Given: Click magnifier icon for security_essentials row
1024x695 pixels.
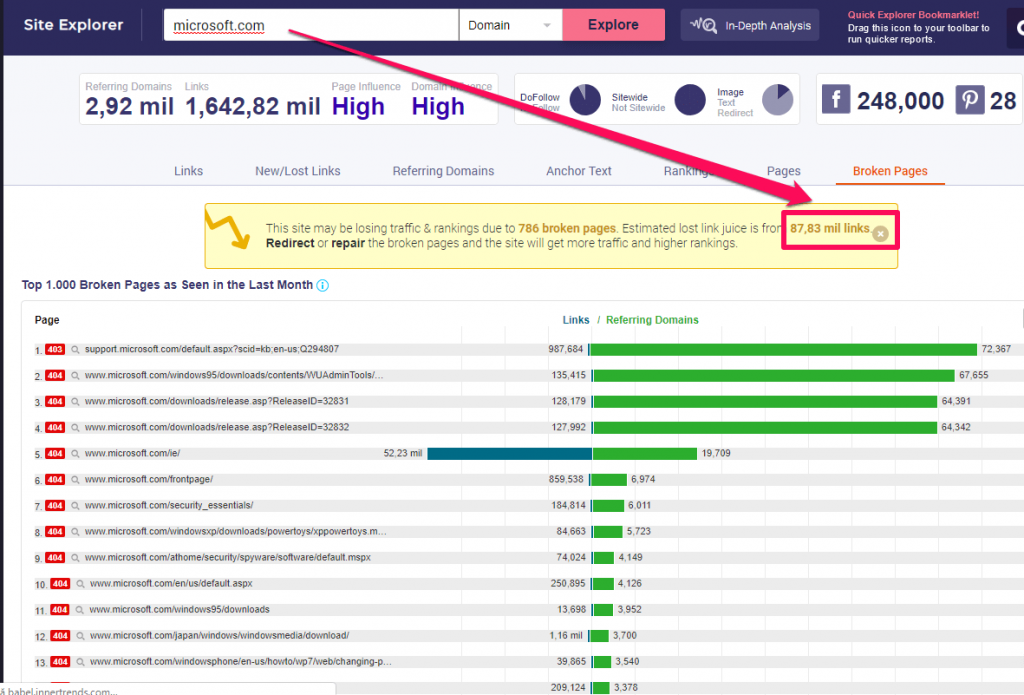Looking at the screenshot, I should click(x=75, y=506).
